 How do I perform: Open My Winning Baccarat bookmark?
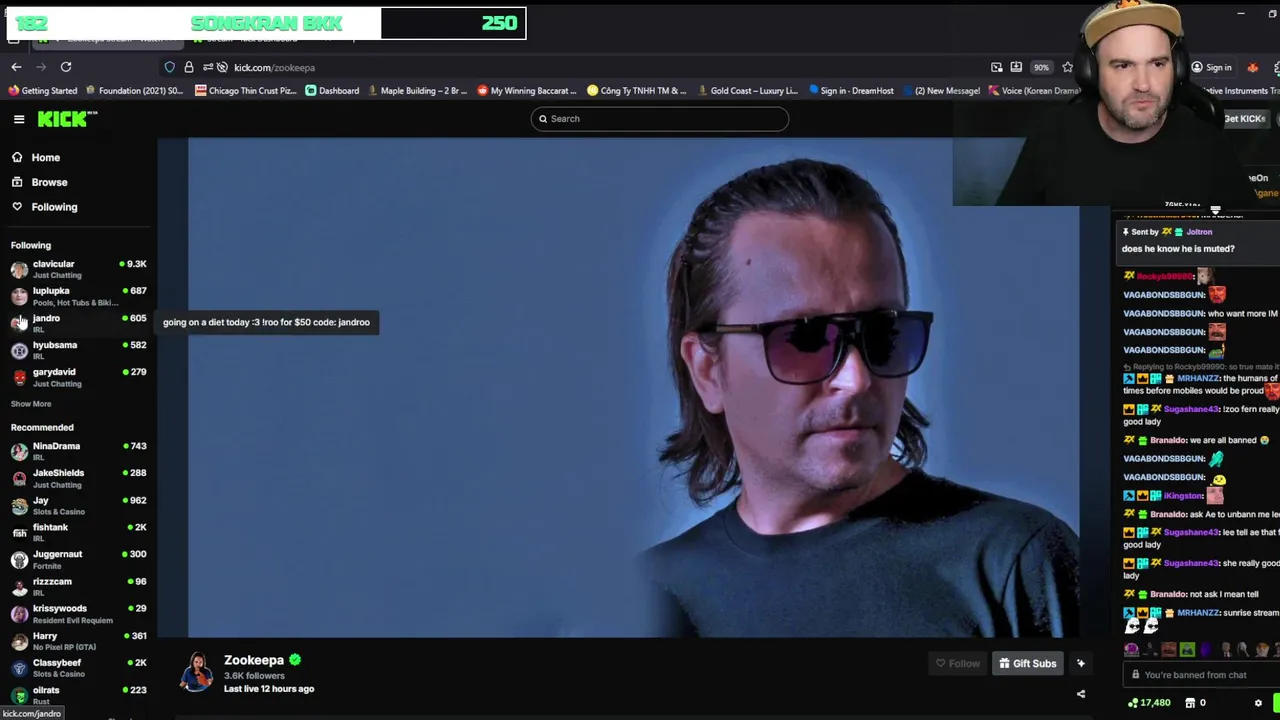click(x=527, y=91)
